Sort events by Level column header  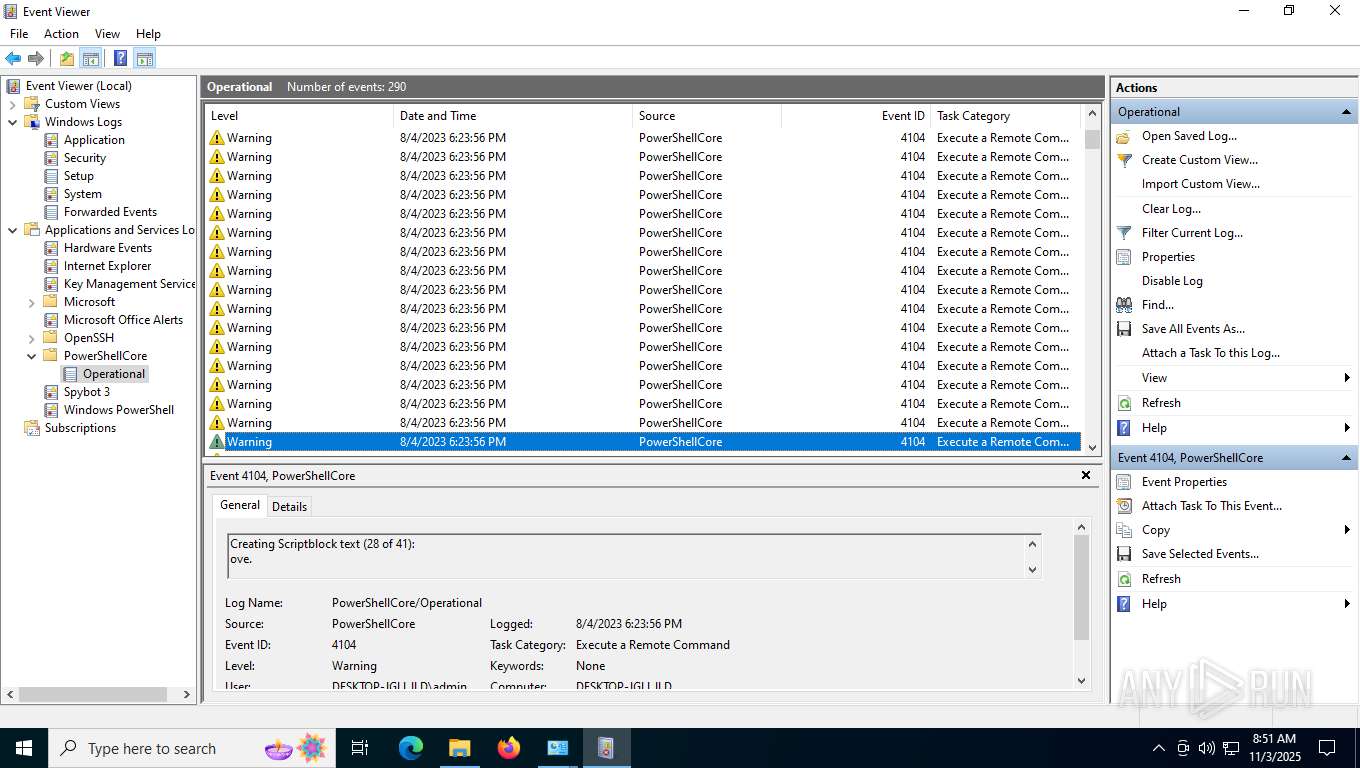tap(299, 116)
